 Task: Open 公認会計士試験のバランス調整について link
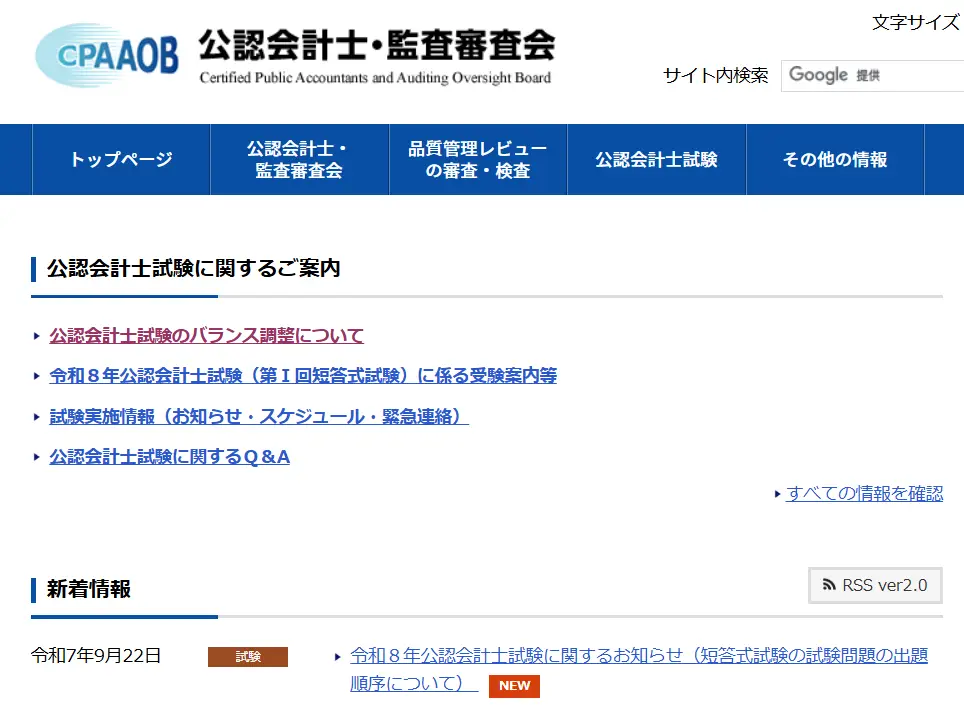coord(207,336)
